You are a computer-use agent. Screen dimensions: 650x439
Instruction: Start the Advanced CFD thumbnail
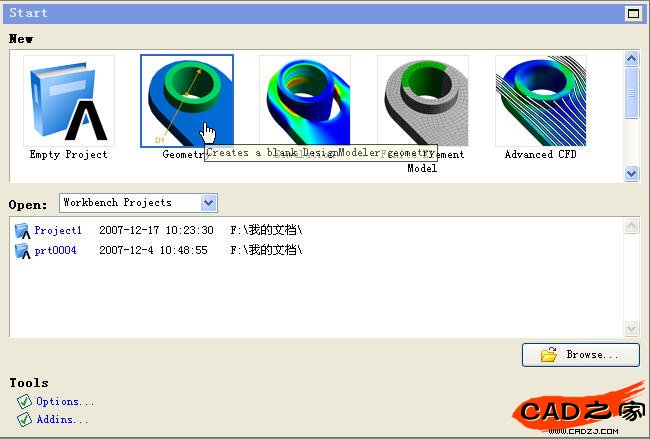pos(541,101)
